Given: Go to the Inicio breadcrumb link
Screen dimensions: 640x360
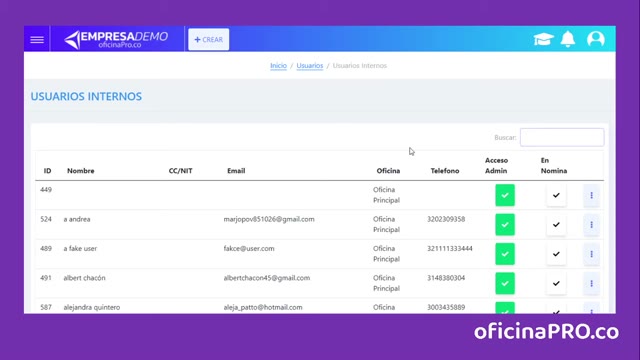Looking at the screenshot, I should click(x=278, y=66).
